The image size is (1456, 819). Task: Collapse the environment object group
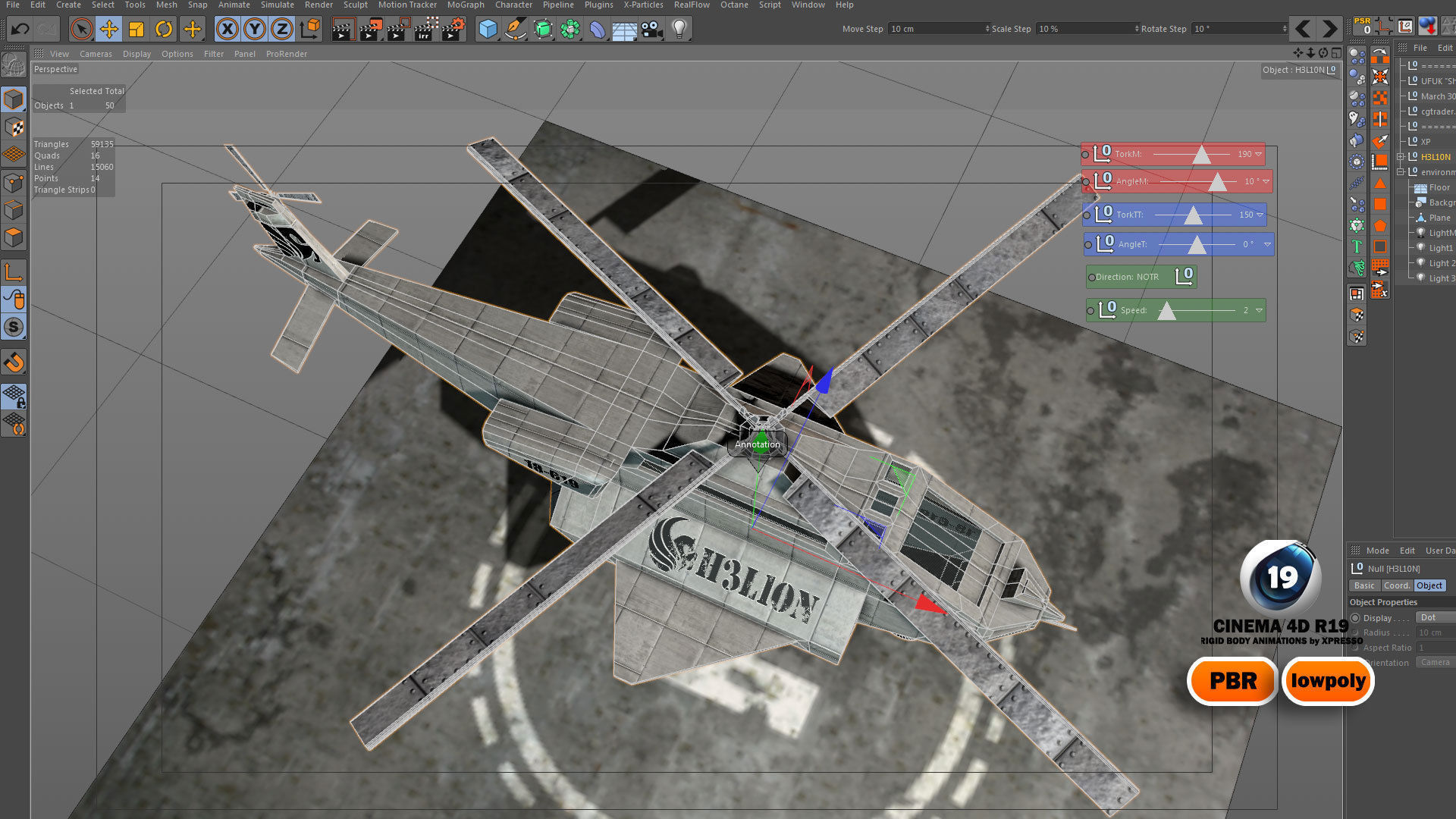pos(1401,172)
